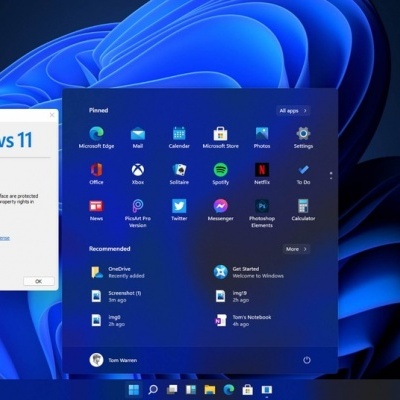The width and height of the screenshot is (400, 400).
Task: Launch PicsArt Pro Version
Action: click(x=138, y=213)
